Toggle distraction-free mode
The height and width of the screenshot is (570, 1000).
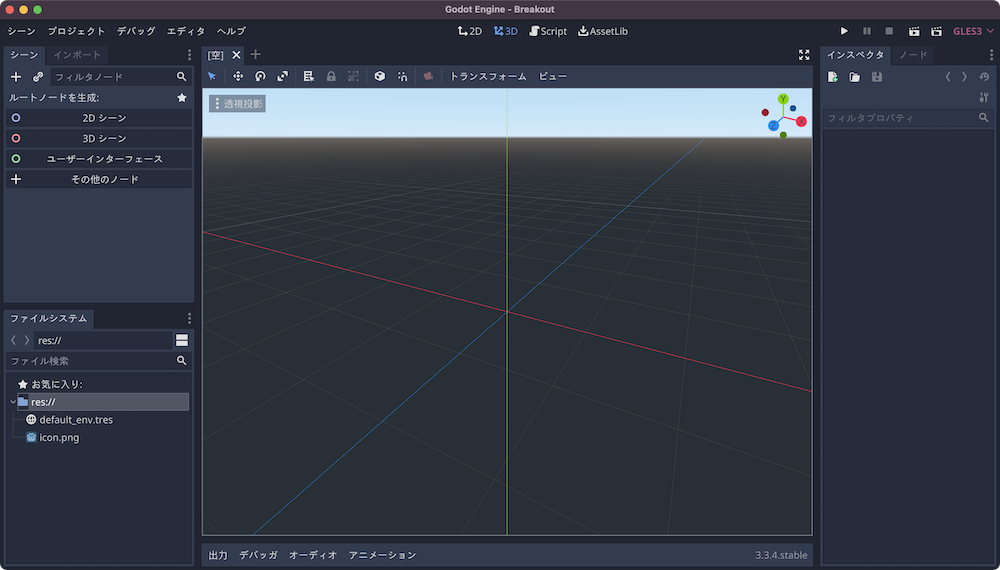pyautogui.click(x=804, y=55)
